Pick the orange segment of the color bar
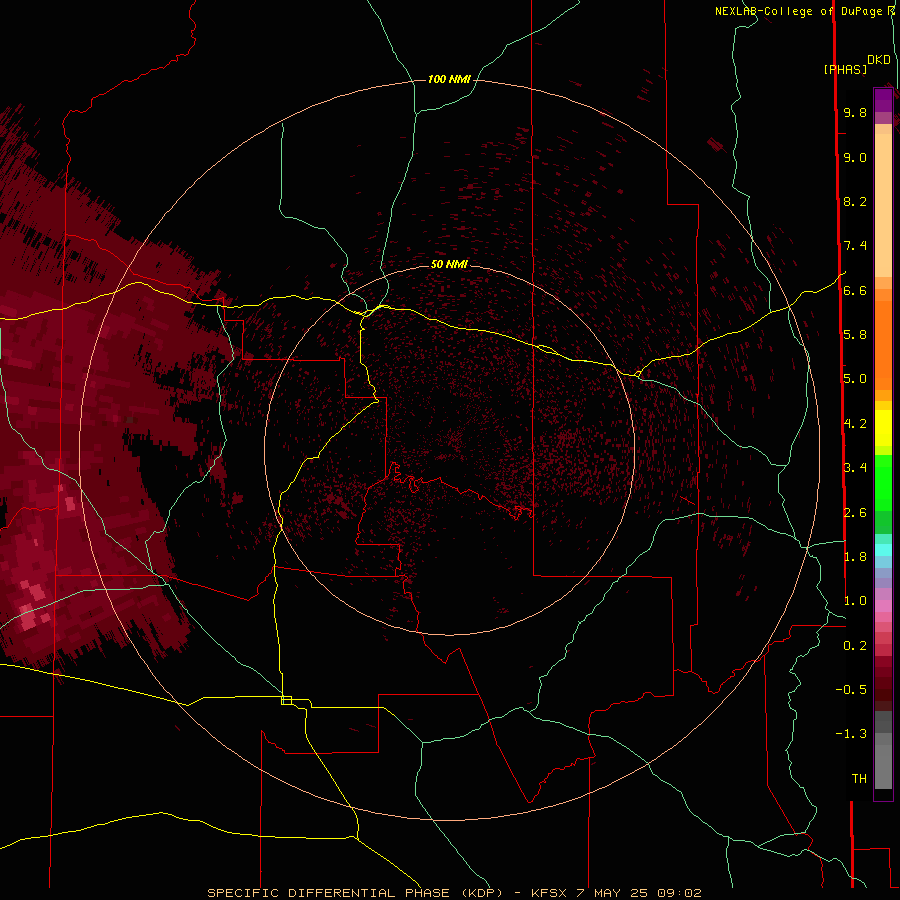The image size is (900, 900). tap(883, 346)
